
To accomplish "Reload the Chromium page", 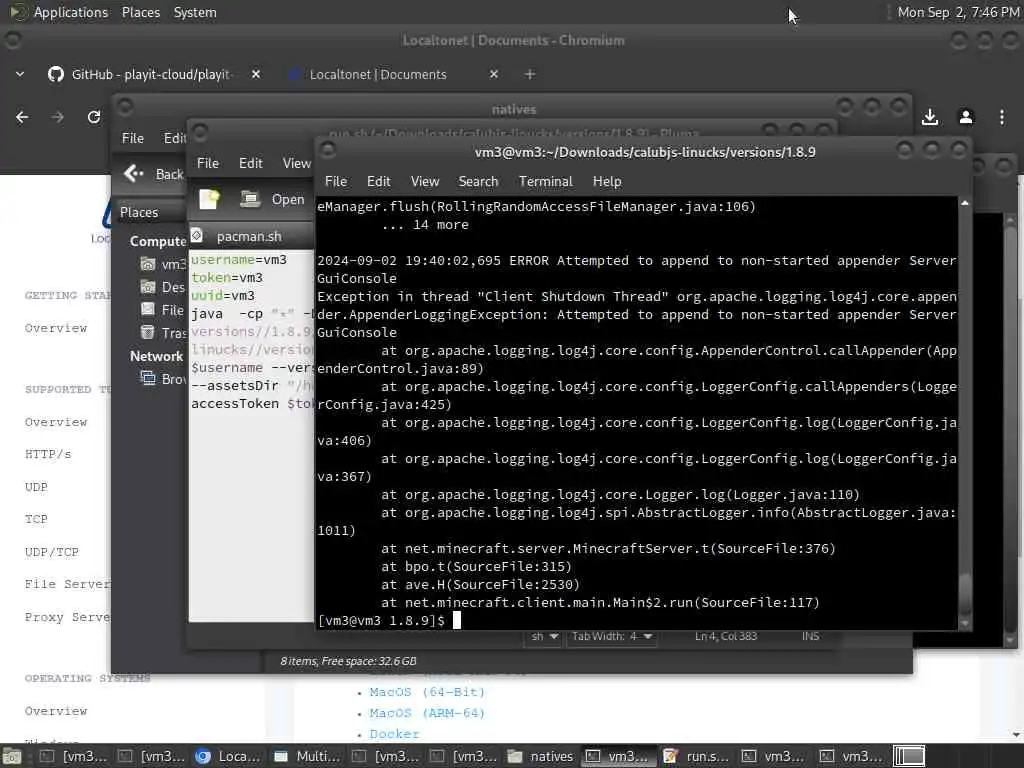I will coord(94,117).
